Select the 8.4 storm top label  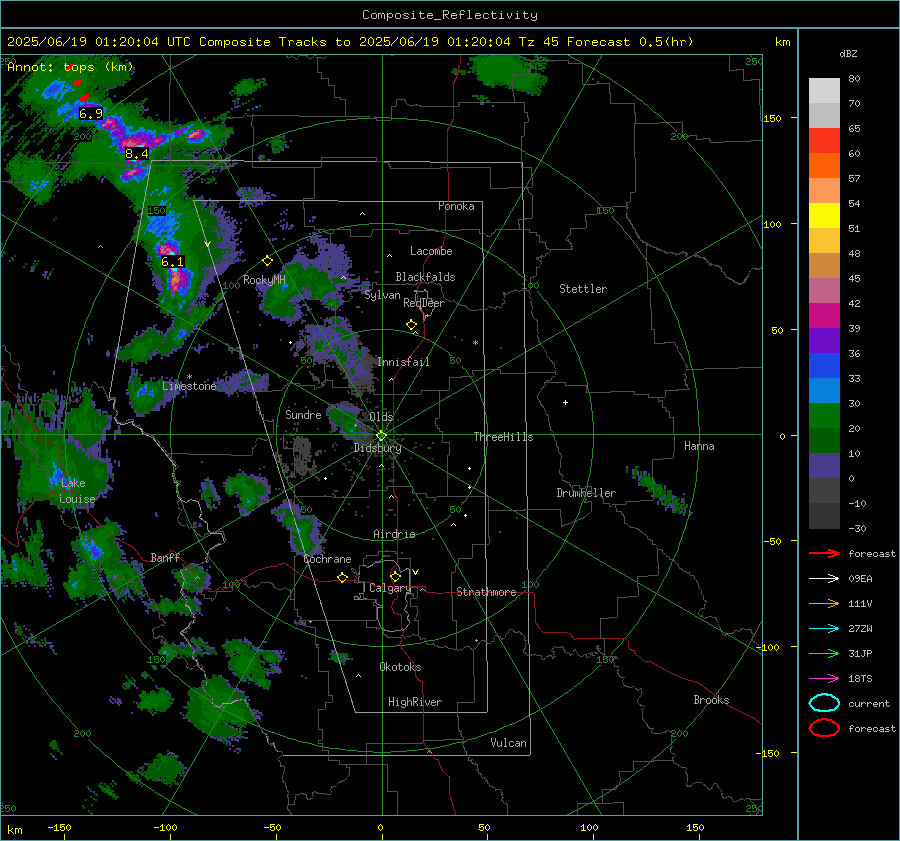[137, 154]
